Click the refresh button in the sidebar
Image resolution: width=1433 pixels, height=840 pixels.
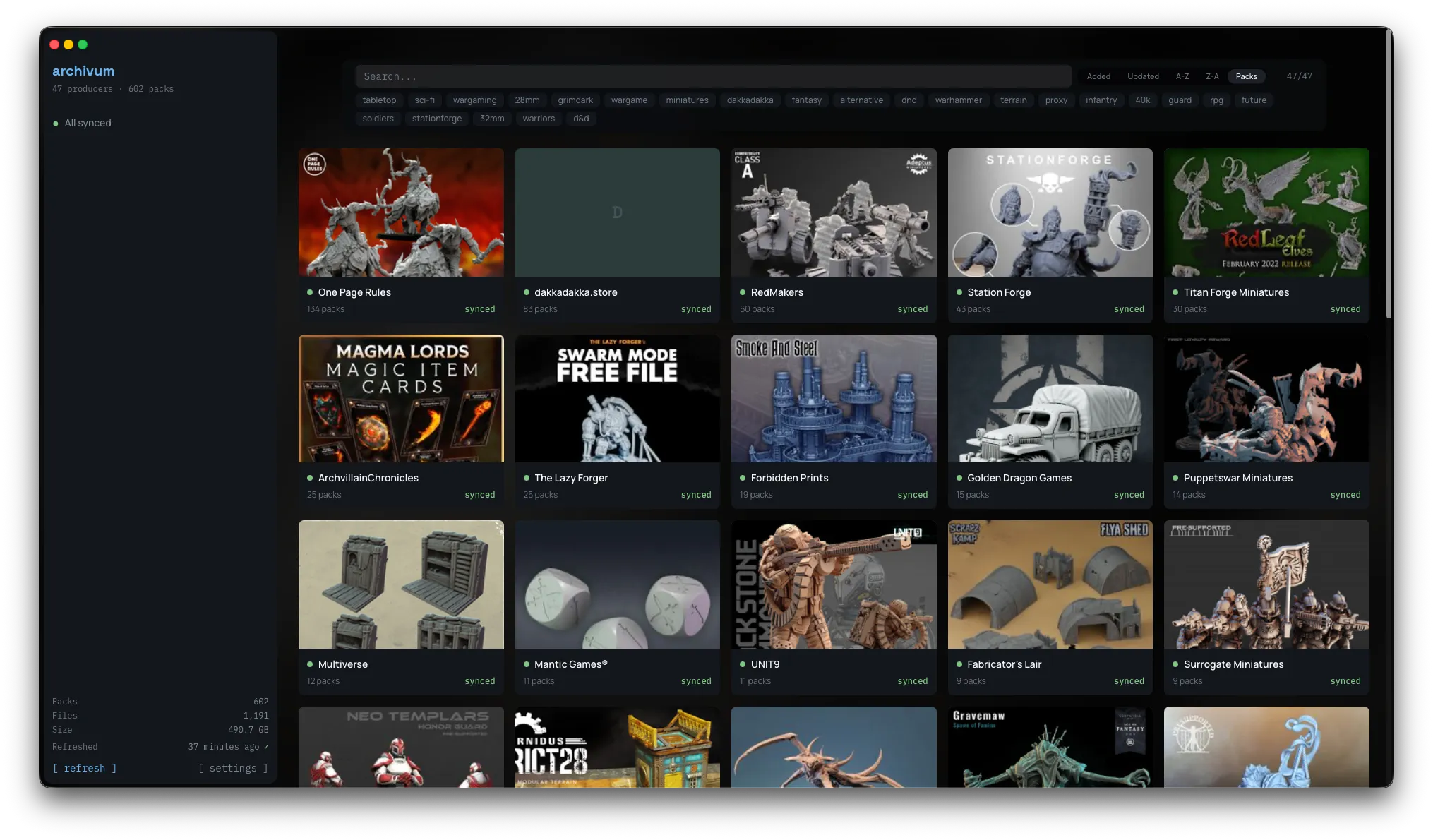point(84,768)
